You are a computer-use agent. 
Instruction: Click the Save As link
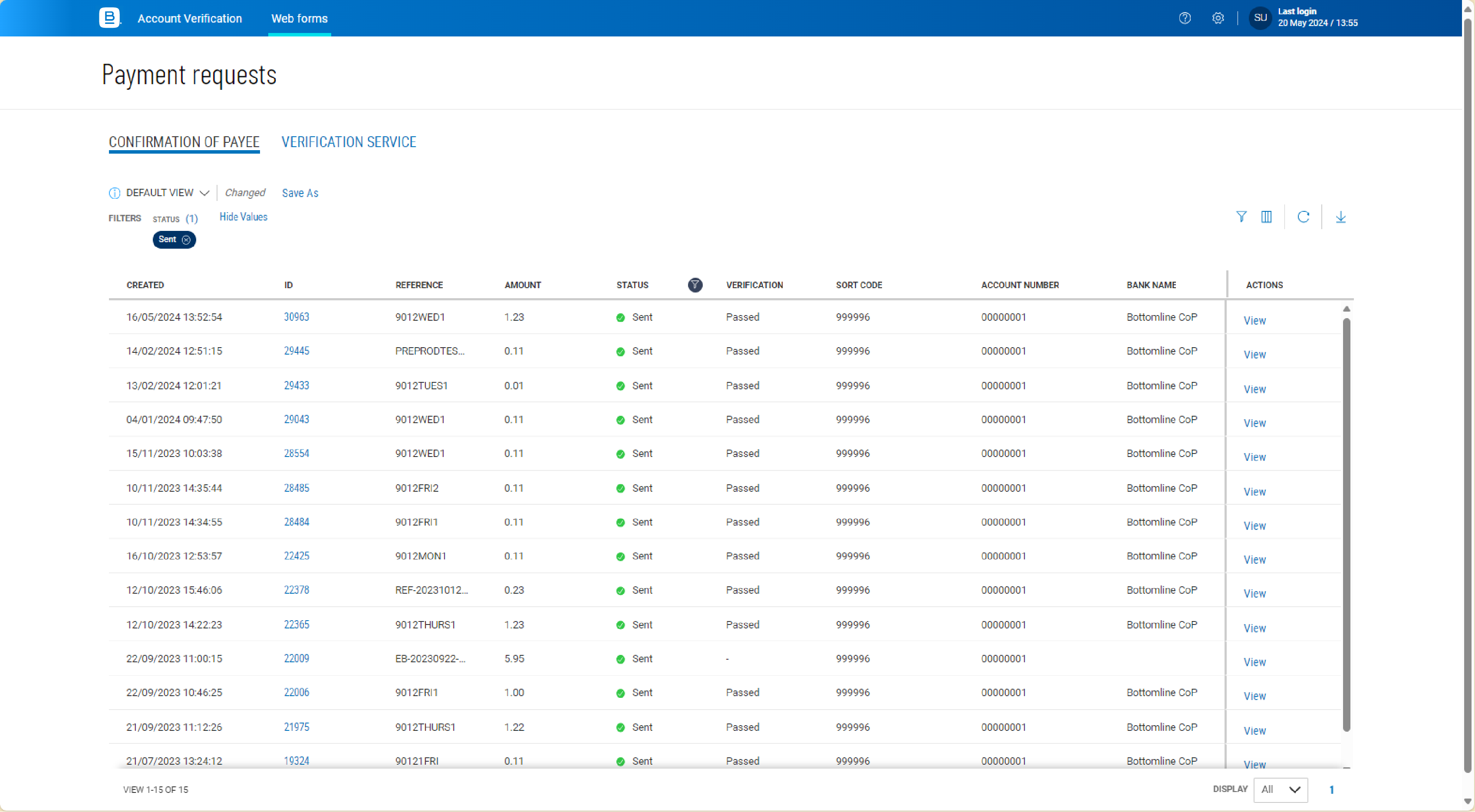(300, 193)
